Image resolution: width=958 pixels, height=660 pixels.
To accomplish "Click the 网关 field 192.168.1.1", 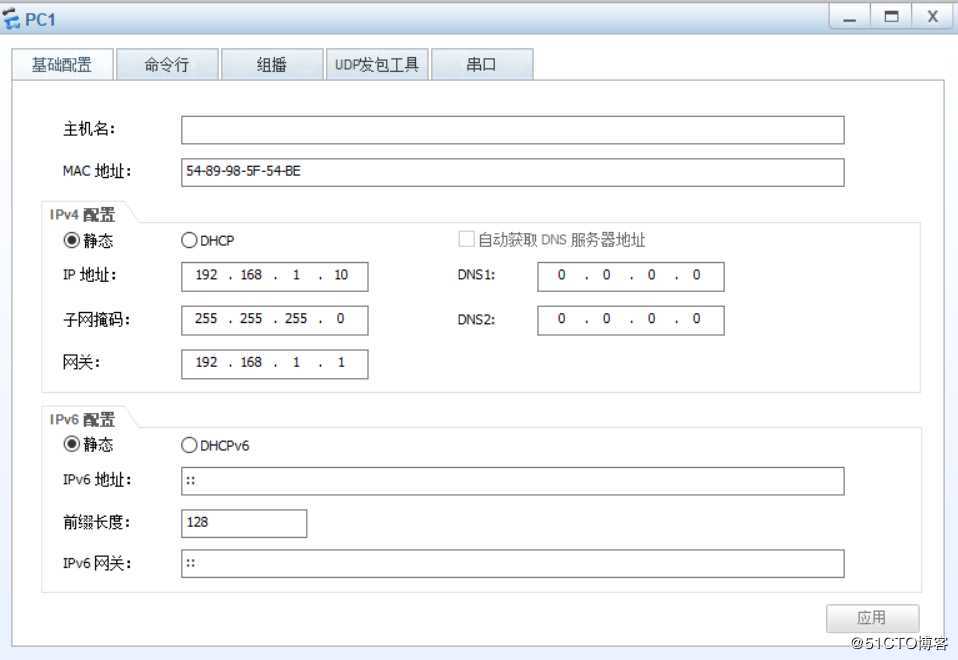I will (x=274, y=364).
